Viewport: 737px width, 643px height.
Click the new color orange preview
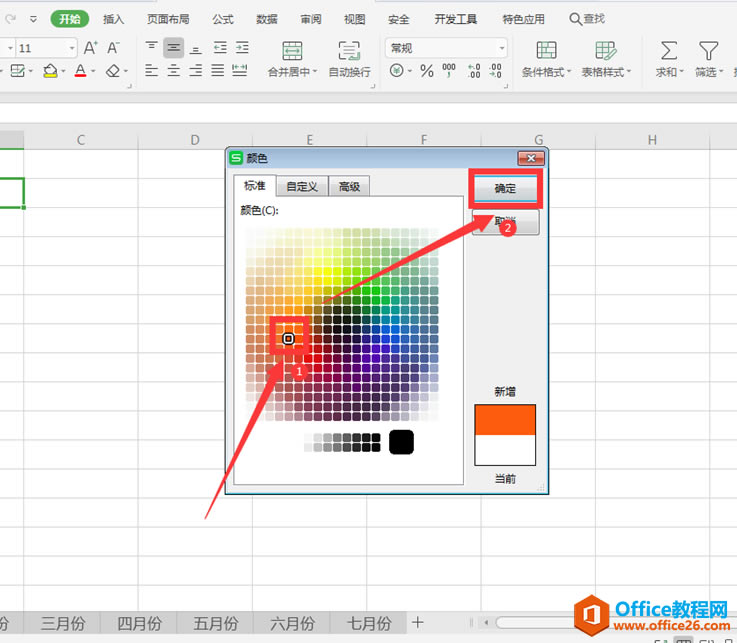[x=505, y=420]
